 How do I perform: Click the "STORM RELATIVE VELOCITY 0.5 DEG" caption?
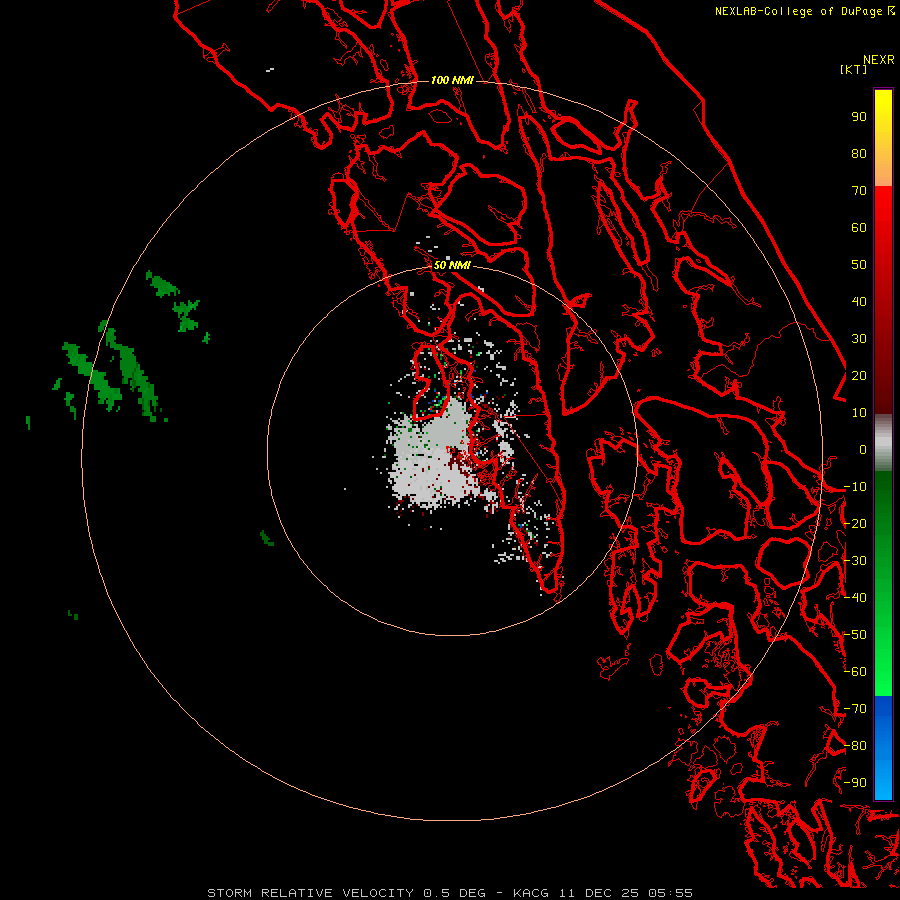tap(346, 893)
